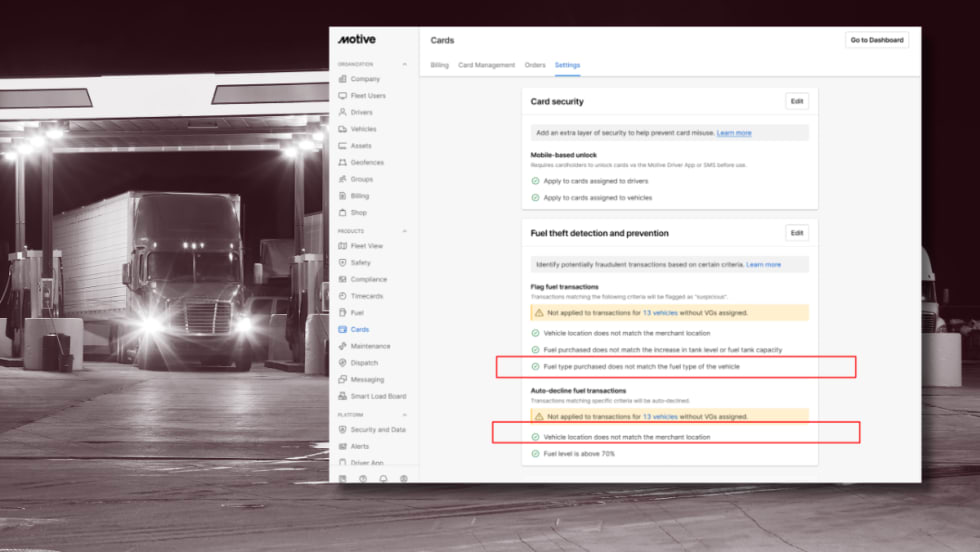Open the Smart Load Board
Image resolution: width=980 pixels, height=552 pixels.
(378, 396)
